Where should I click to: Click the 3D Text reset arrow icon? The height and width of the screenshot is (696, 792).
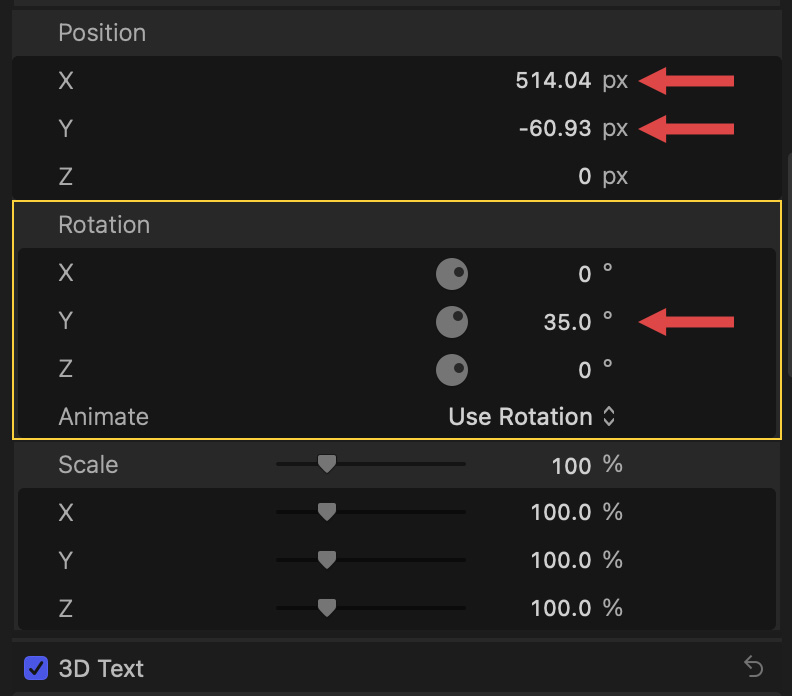point(754,667)
